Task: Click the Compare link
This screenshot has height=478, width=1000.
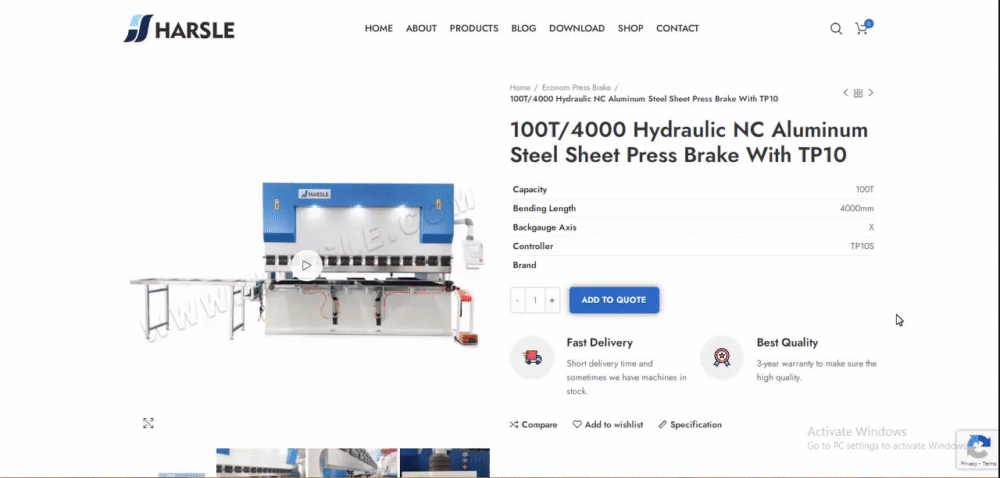Action: pos(533,424)
